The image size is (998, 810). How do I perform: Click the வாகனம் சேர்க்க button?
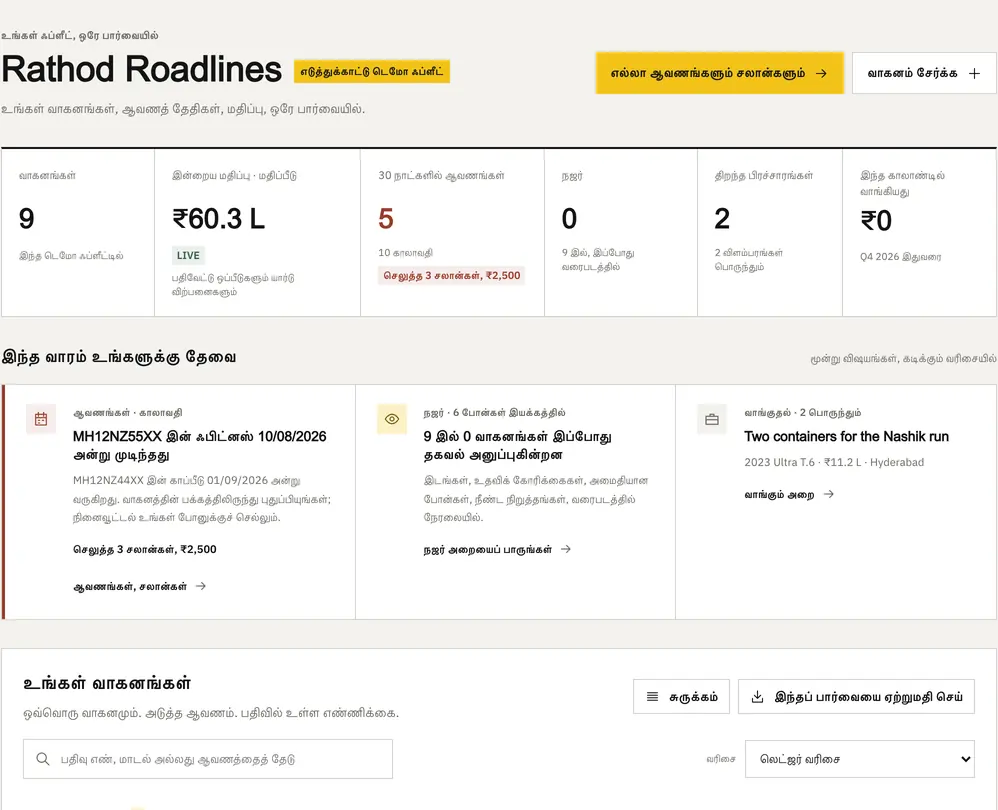(924, 73)
